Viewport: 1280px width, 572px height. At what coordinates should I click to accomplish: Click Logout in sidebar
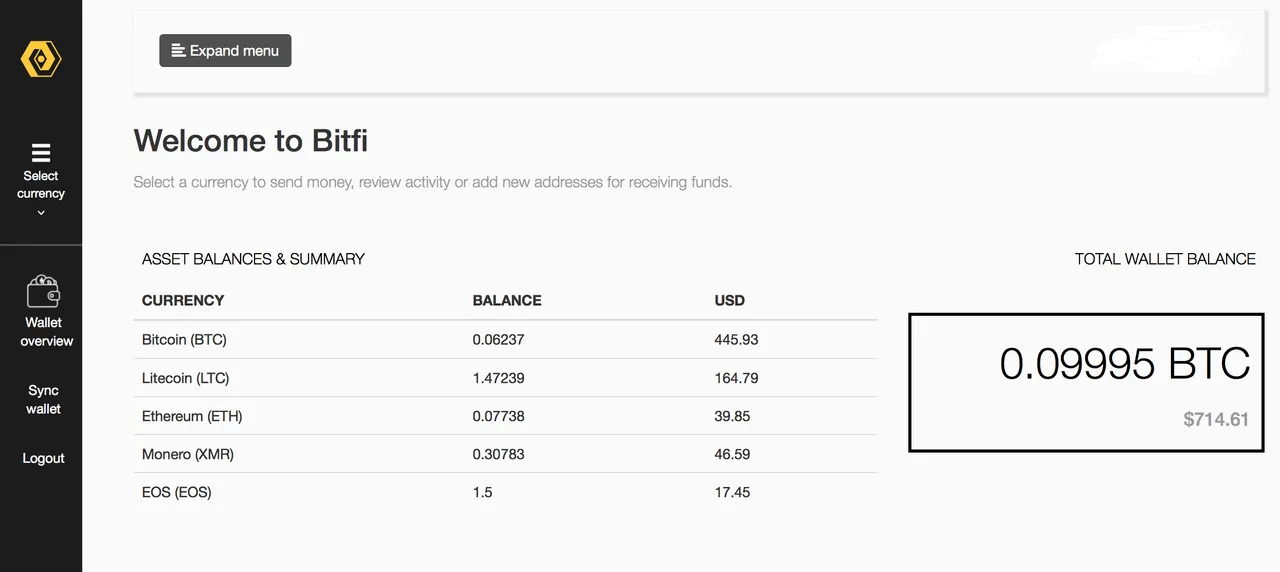43,458
